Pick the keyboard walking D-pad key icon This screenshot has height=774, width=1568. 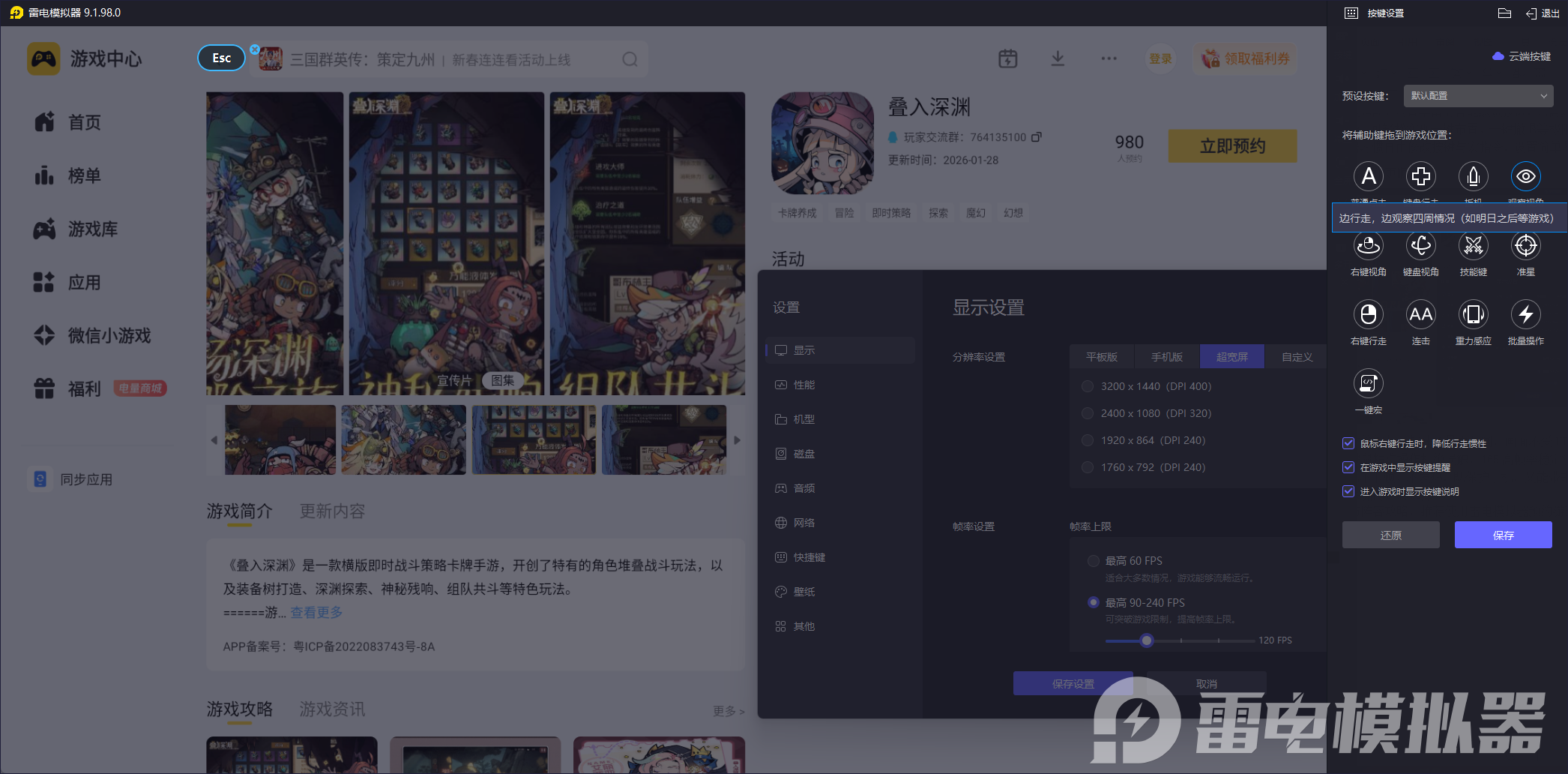pyautogui.click(x=1421, y=176)
